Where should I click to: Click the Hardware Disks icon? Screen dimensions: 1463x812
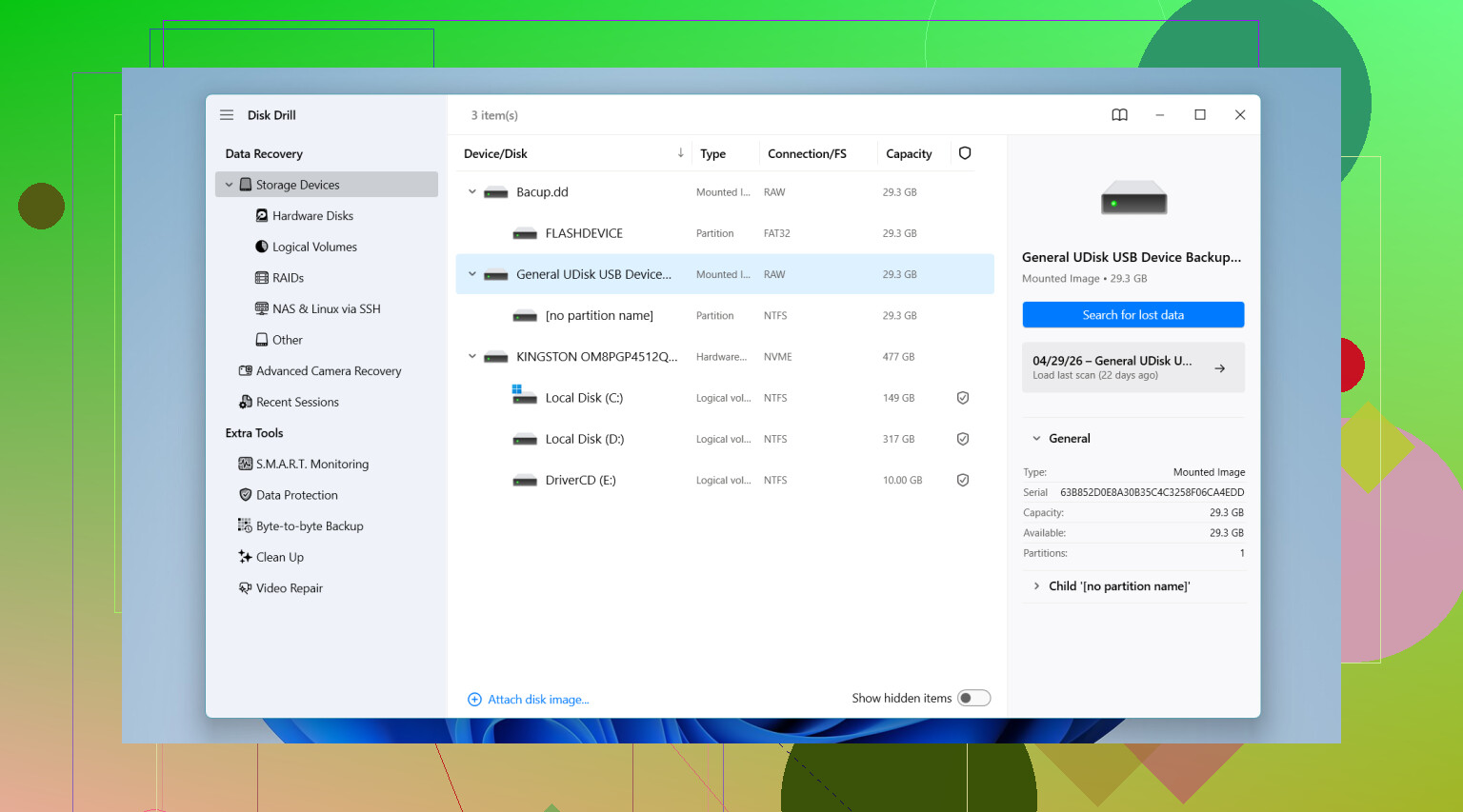tap(262, 216)
